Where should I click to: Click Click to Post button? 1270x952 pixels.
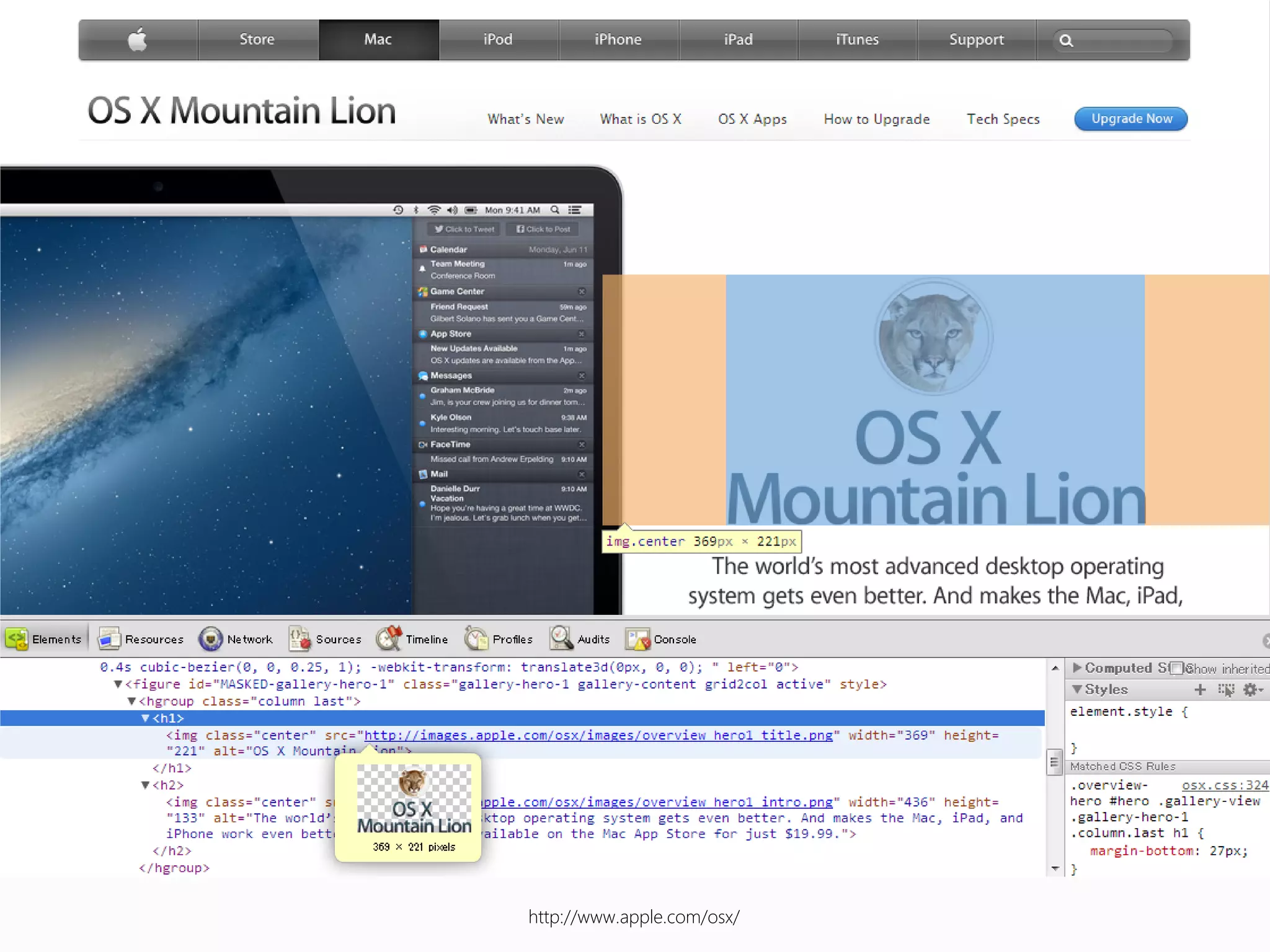pyautogui.click(x=543, y=229)
